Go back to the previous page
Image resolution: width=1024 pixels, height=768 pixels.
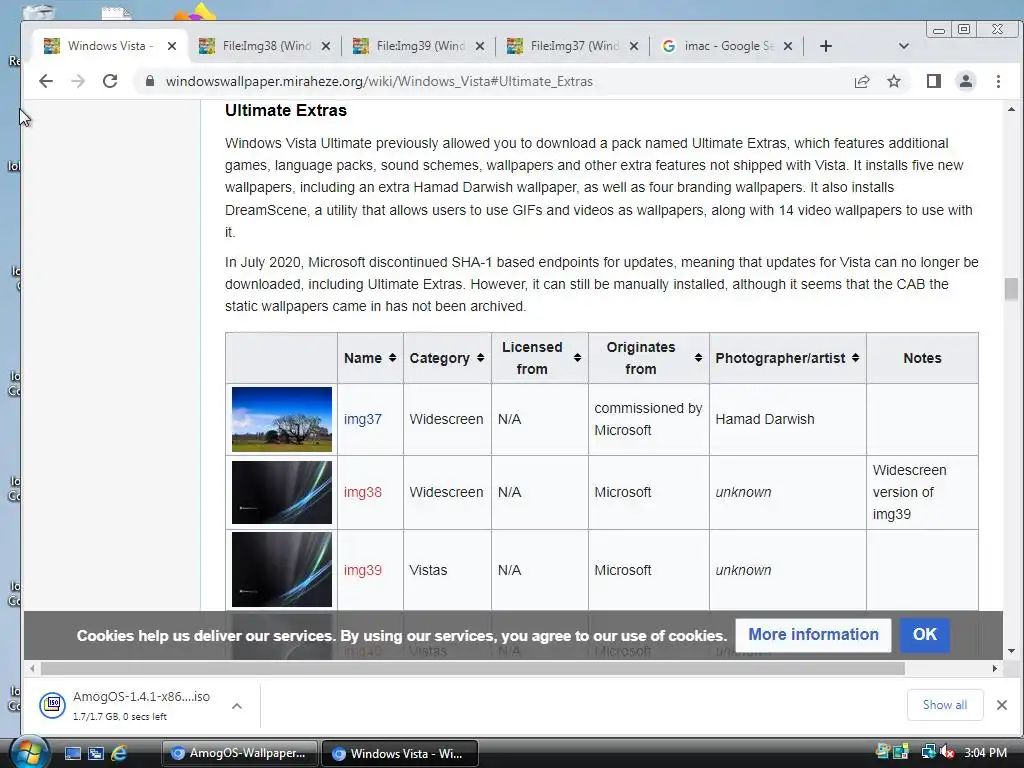(x=46, y=81)
